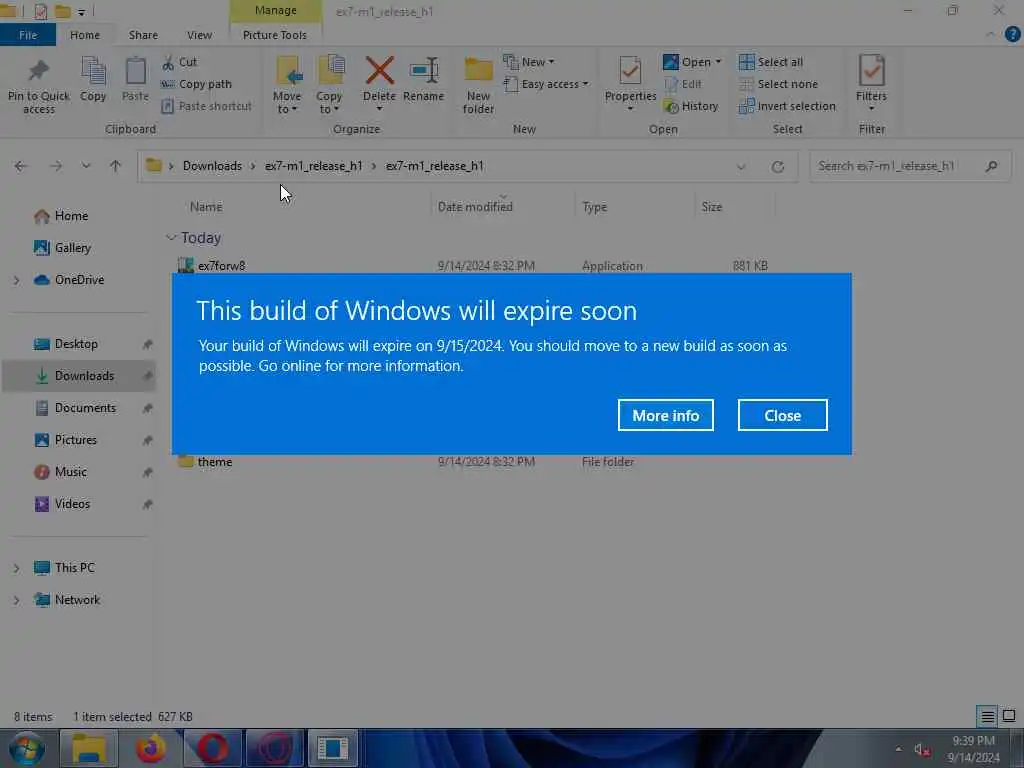Select the Cut scissors command
The height and width of the screenshot is (768, 1024).
point(180,62)
